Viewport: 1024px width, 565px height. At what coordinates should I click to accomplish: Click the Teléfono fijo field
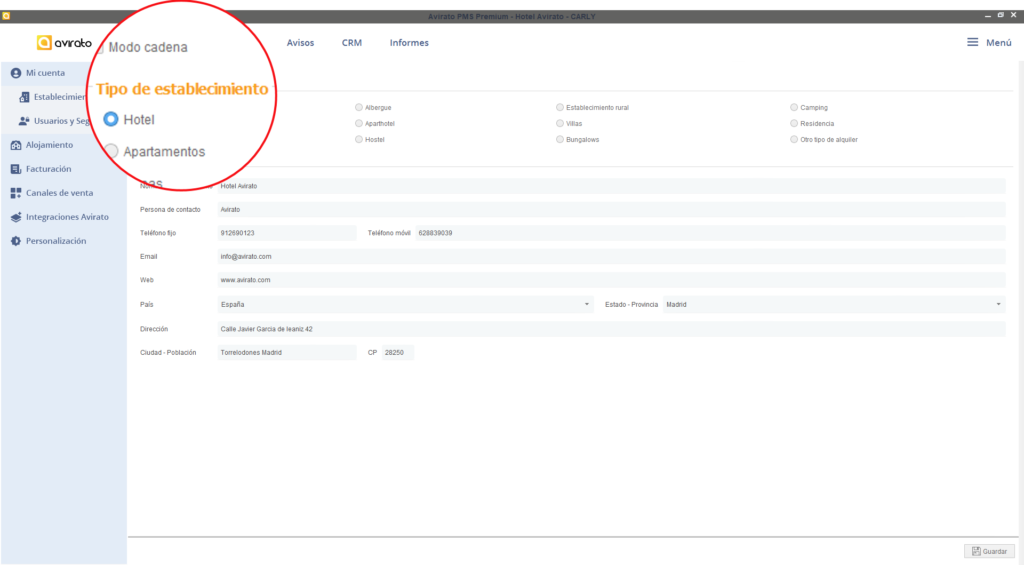click(x=287, y=233)
